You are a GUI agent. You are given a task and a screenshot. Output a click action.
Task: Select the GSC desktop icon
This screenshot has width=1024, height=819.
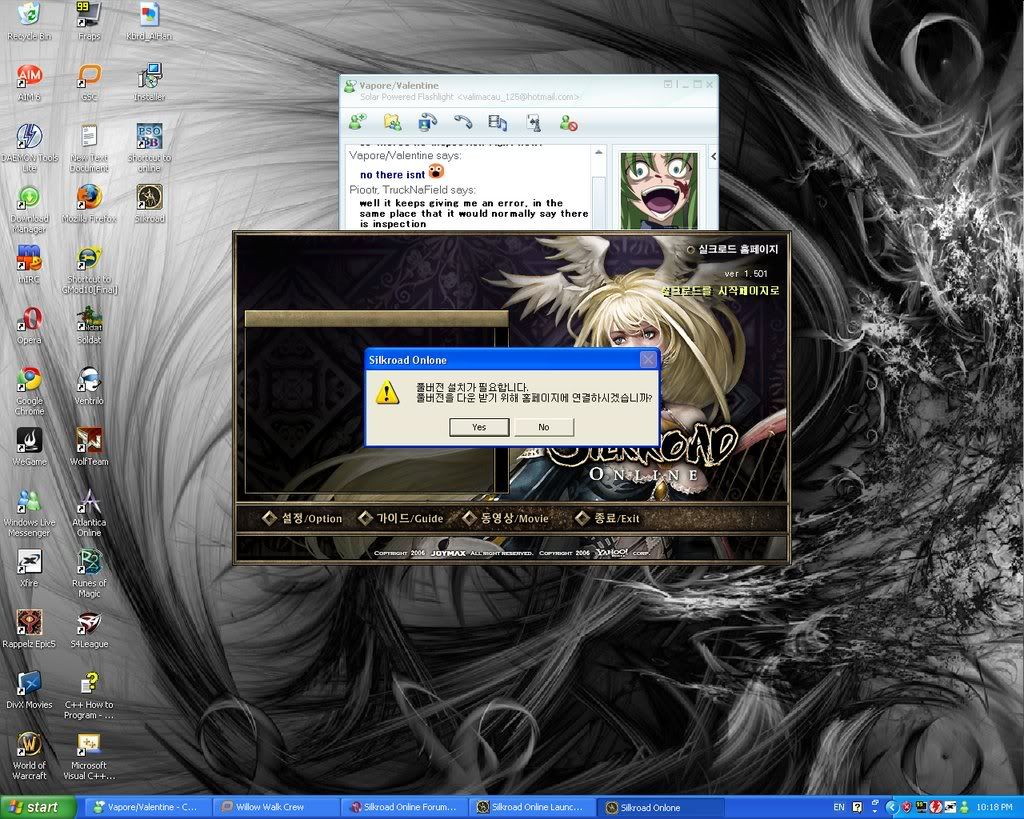89,82
